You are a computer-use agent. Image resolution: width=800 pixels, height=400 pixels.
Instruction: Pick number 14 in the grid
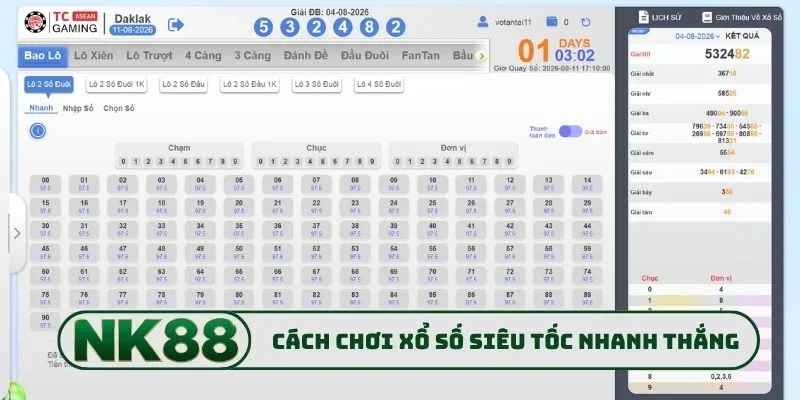point(587,184)
